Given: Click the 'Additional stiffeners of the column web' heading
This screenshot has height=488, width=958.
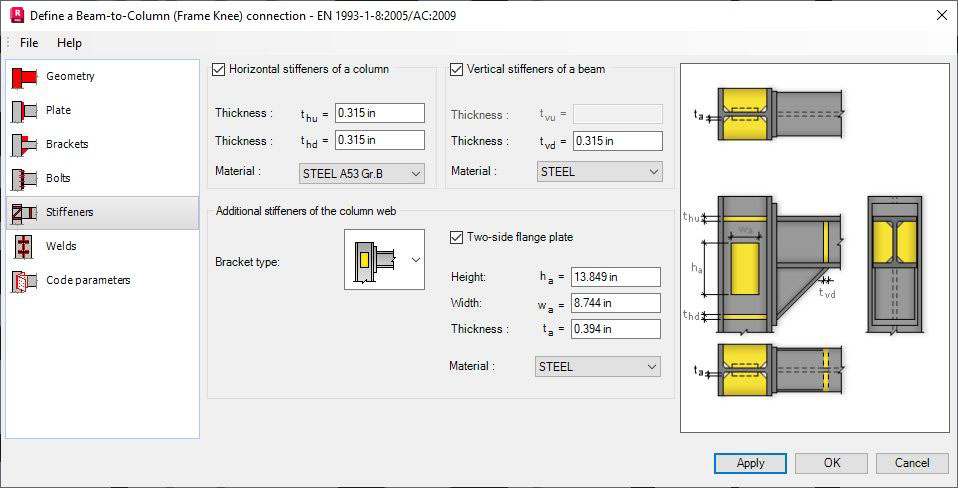Looking at the screenshot, I should [306, 211].
